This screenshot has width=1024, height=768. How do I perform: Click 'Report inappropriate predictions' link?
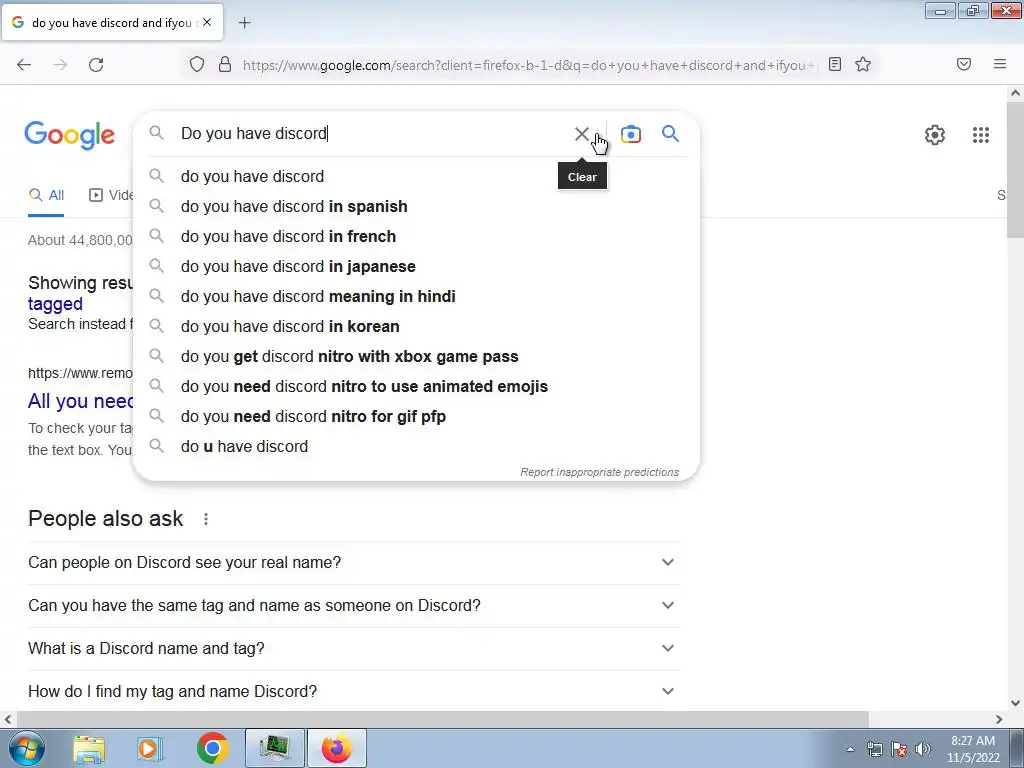[600, 472]
